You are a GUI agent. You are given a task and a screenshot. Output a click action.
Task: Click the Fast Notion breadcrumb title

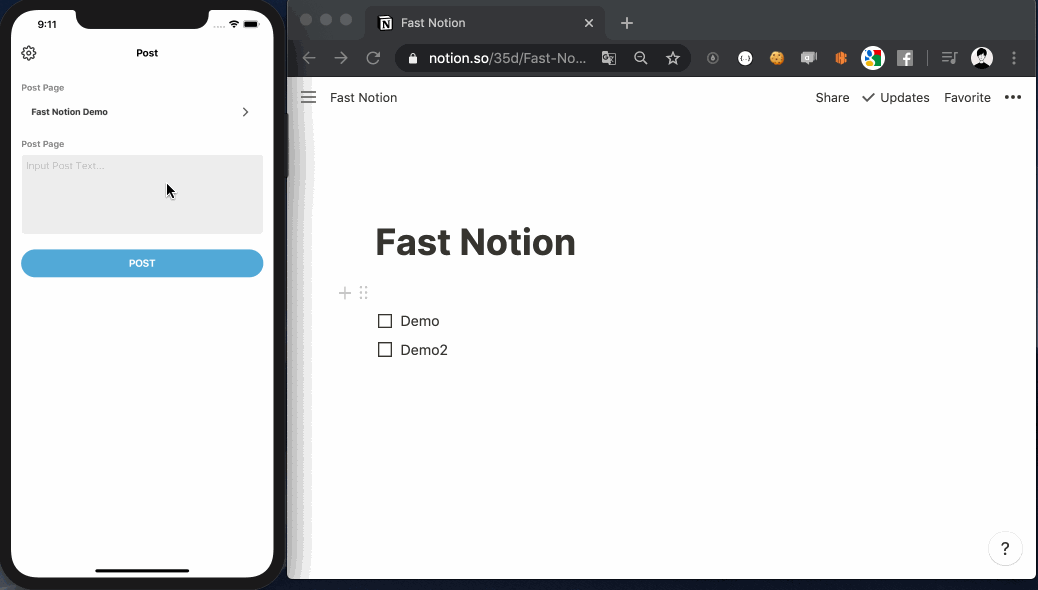[363, 97]
